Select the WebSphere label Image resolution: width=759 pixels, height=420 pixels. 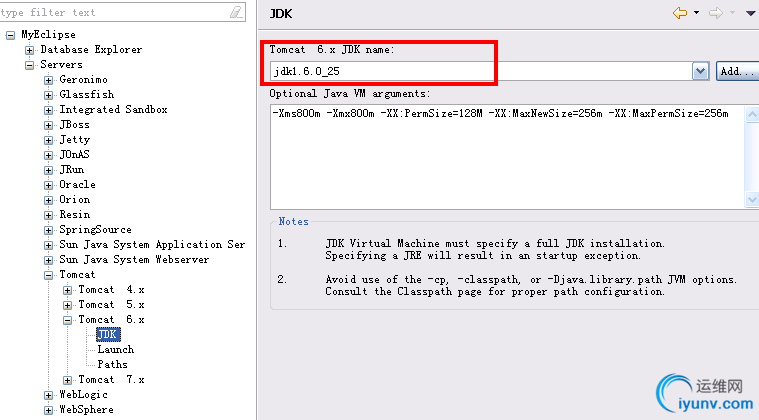coord(86,409)
